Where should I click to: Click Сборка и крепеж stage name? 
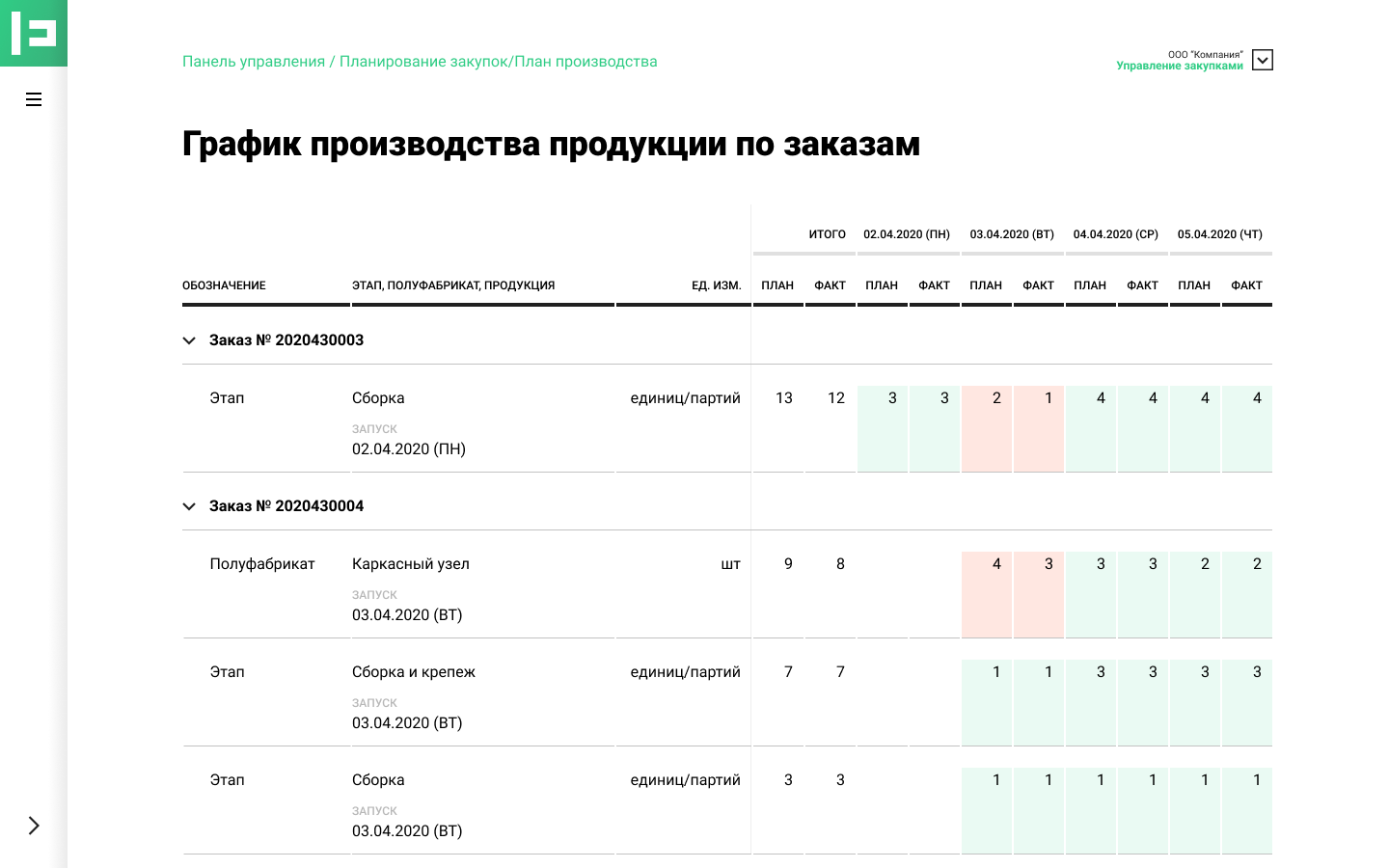(414, 672)
